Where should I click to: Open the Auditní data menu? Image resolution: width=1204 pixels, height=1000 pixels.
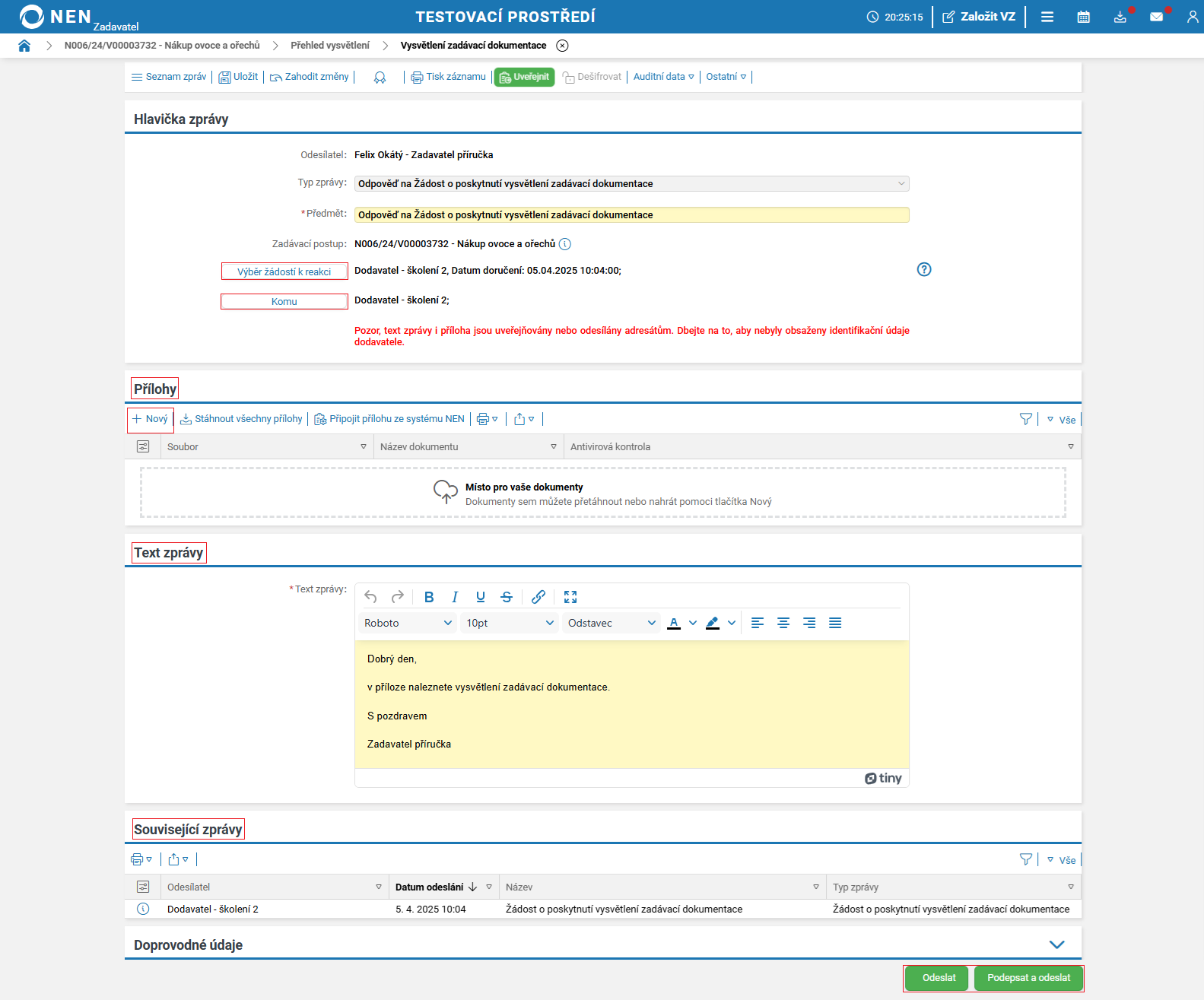coord(663,77)
